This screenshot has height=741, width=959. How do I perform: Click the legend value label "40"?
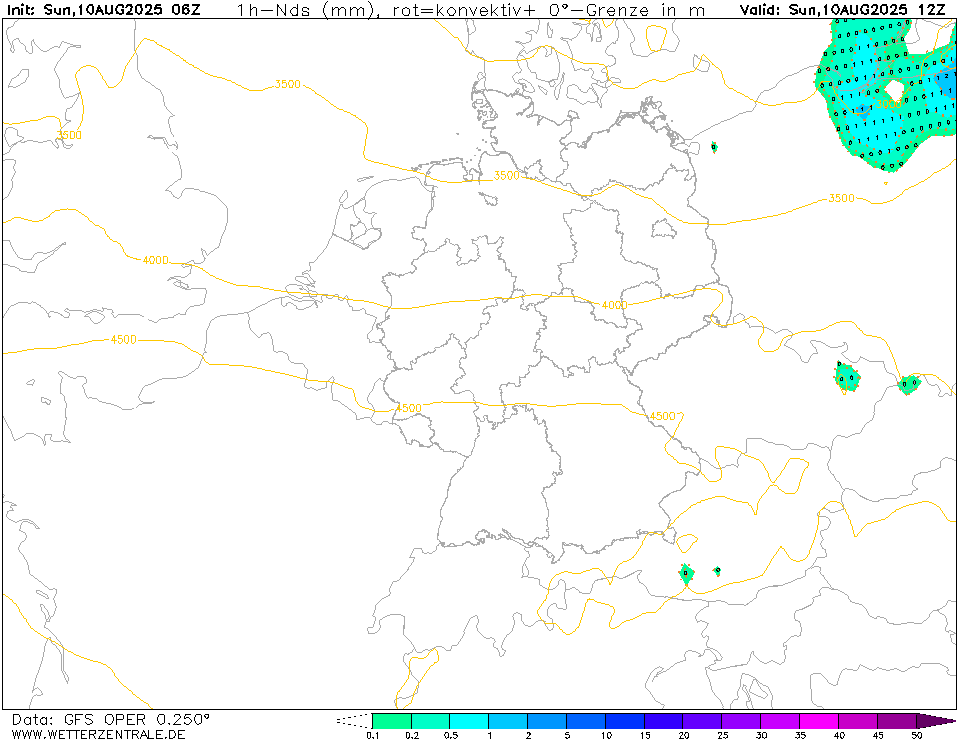tap(839, 735)
